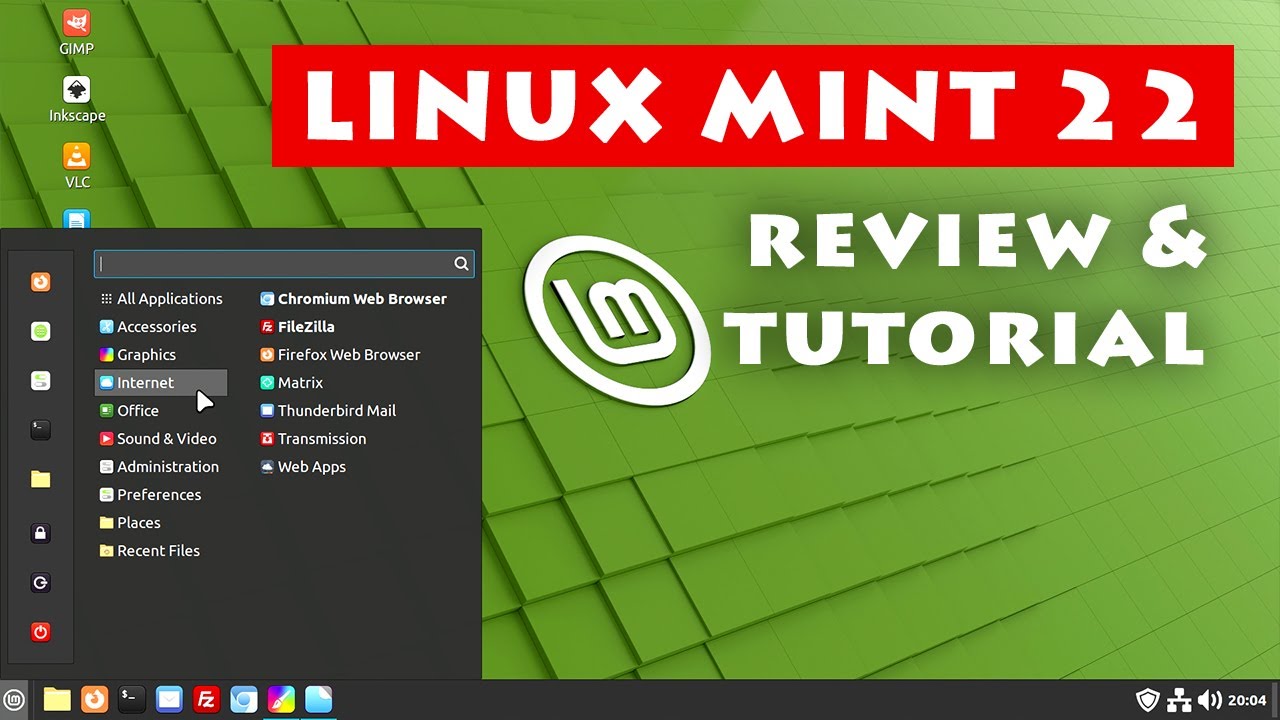
Task: Open the colorful paintbrush app in the taskbar
Action: click(281, 699)
